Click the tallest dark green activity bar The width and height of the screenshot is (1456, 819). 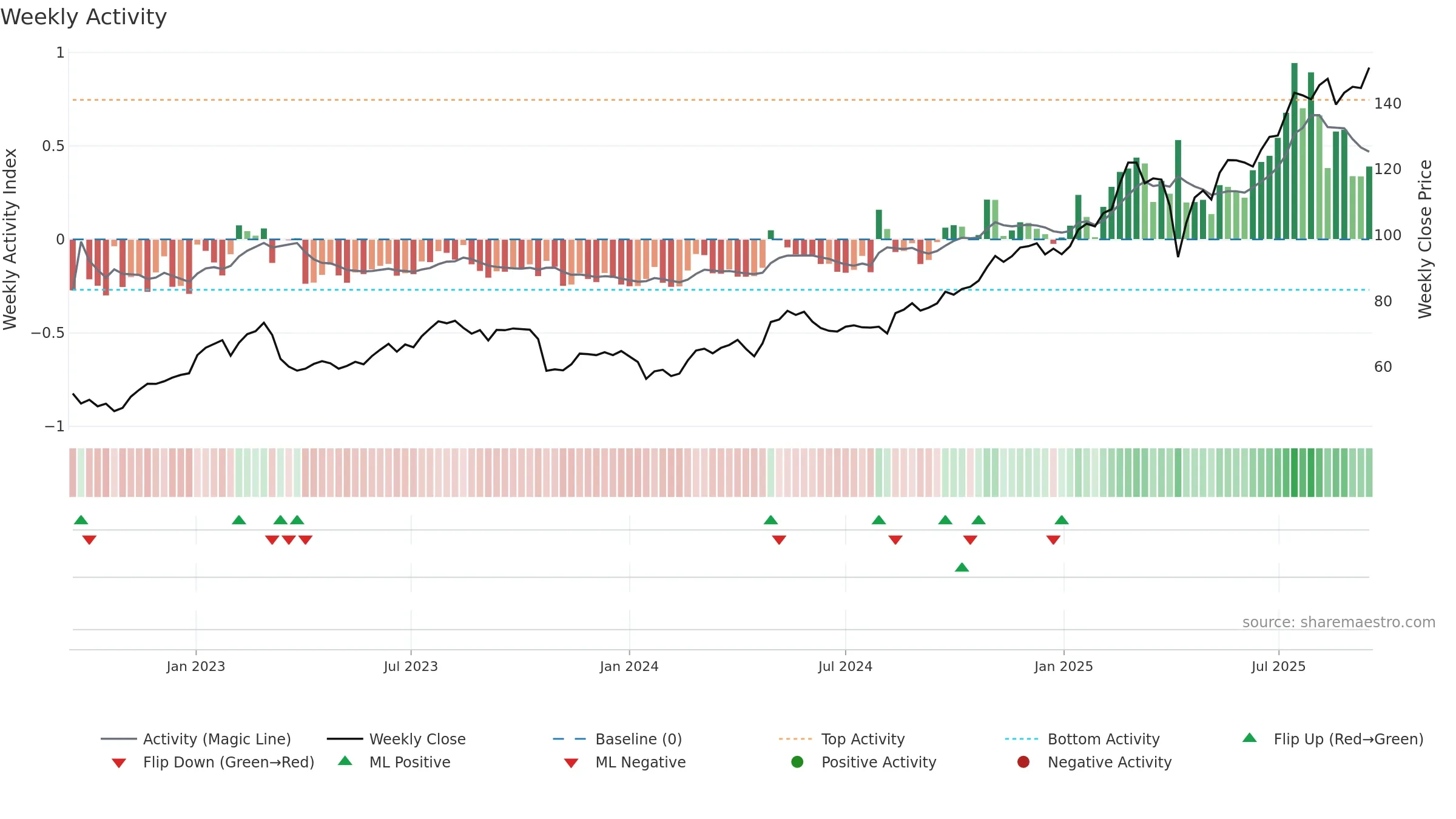pos(1294,151)
